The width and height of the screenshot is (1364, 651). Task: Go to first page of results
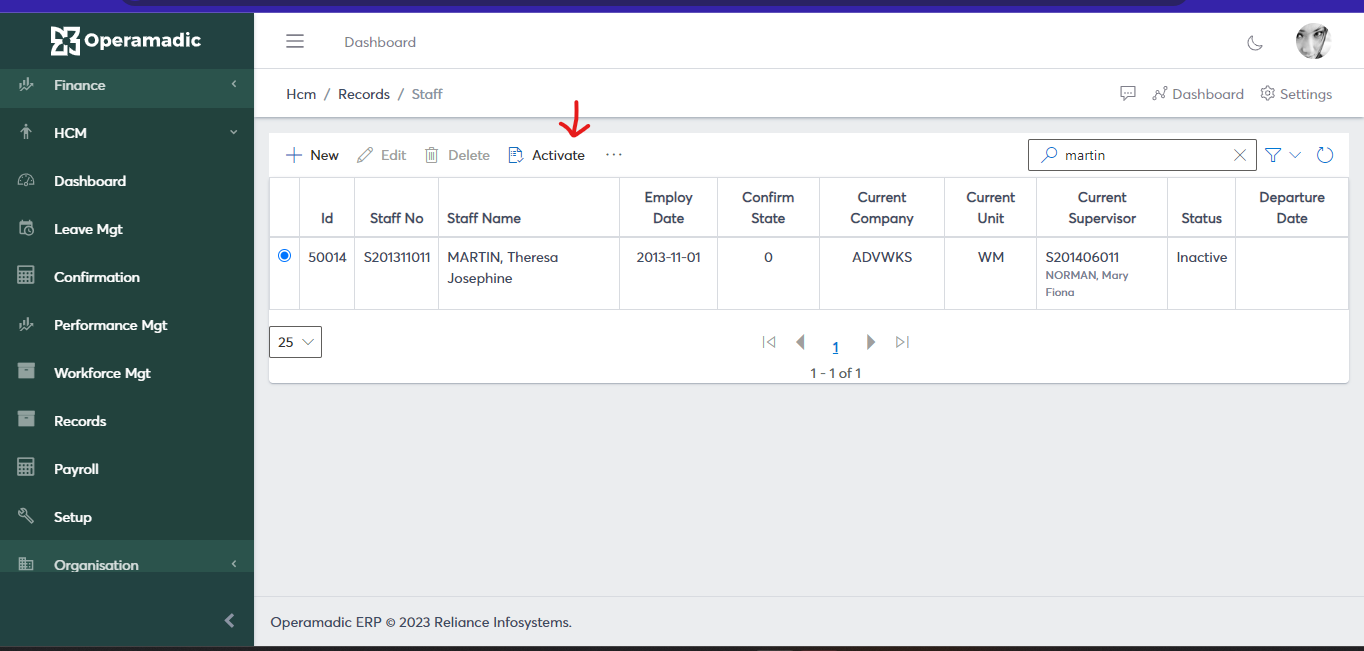(769, 342)
